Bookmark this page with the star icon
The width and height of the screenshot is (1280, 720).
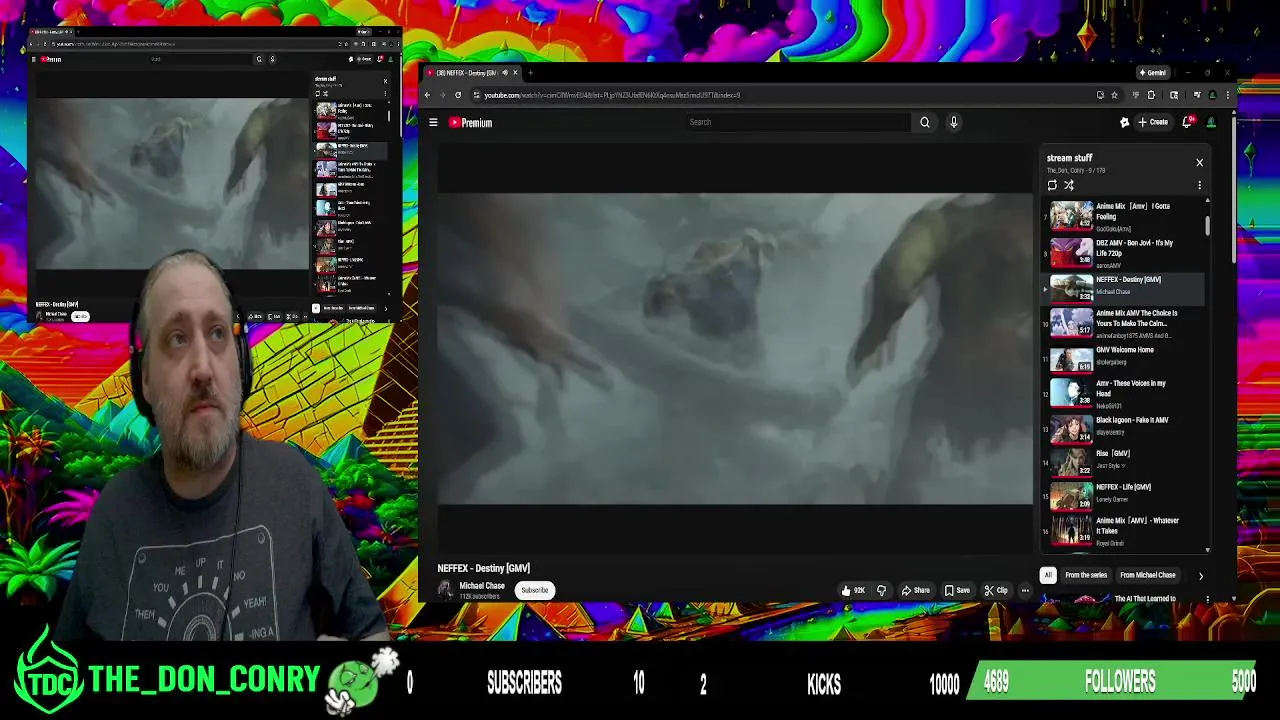tap(1114, 95)
